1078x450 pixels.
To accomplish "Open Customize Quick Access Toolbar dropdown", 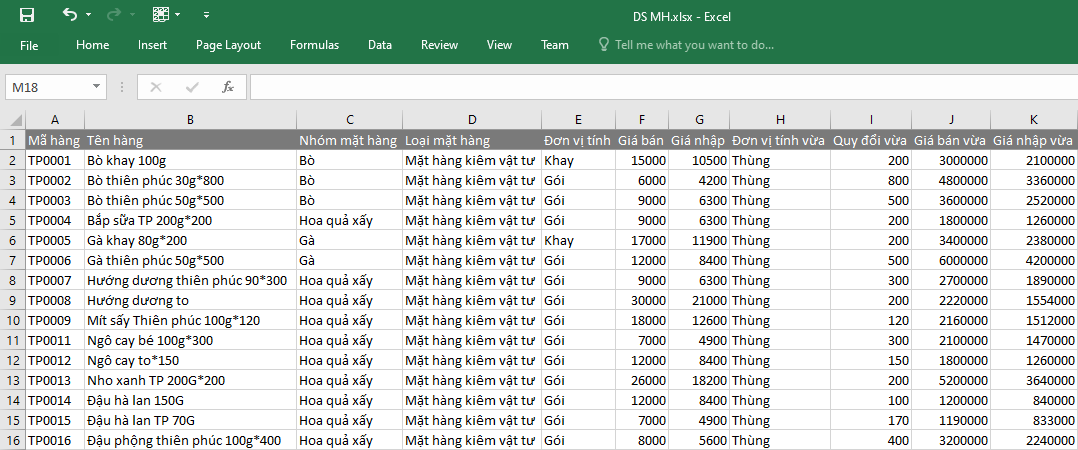I will coord(206,16).
